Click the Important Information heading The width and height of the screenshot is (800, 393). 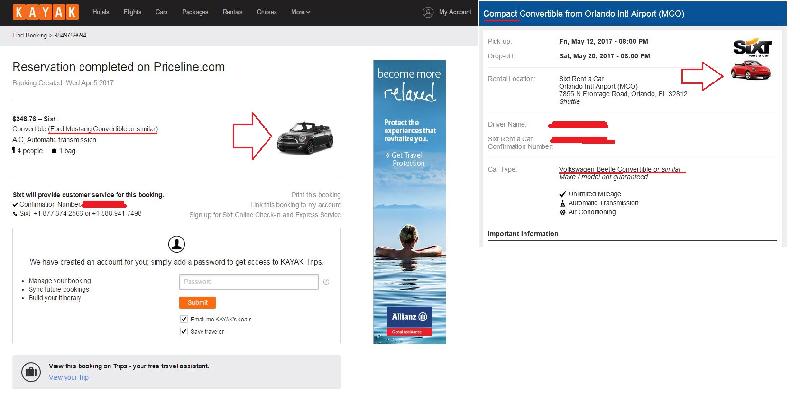coord(522,234)
